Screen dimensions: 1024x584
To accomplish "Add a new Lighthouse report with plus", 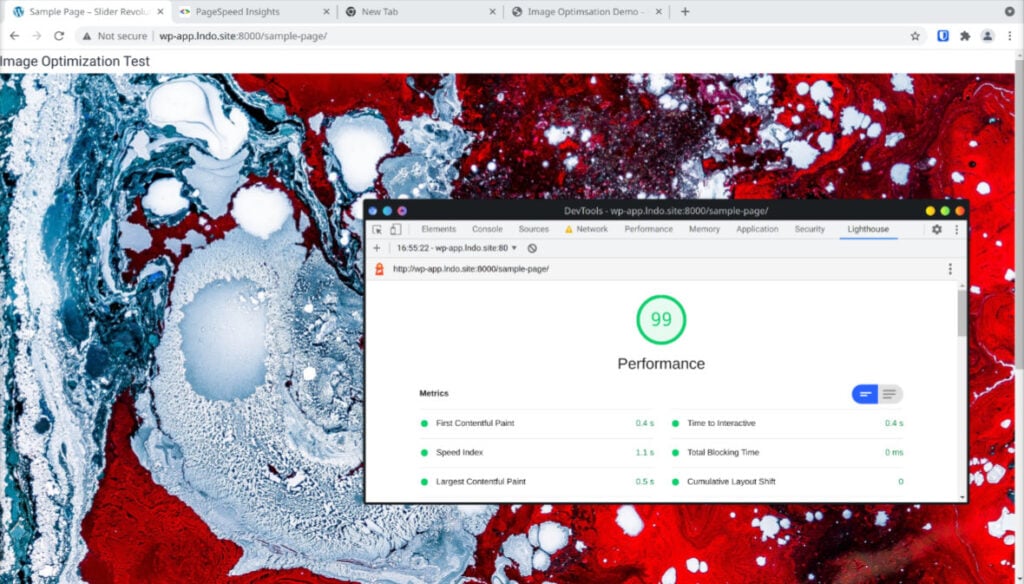I will 376,248.
